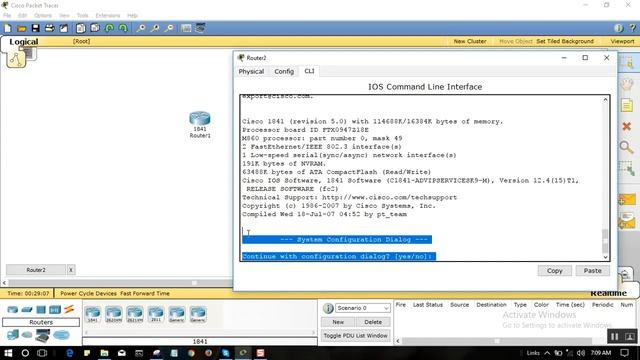Save the project with floppy icon
The width and height of the screenshot is (640, 360).
tap(36, 28)
